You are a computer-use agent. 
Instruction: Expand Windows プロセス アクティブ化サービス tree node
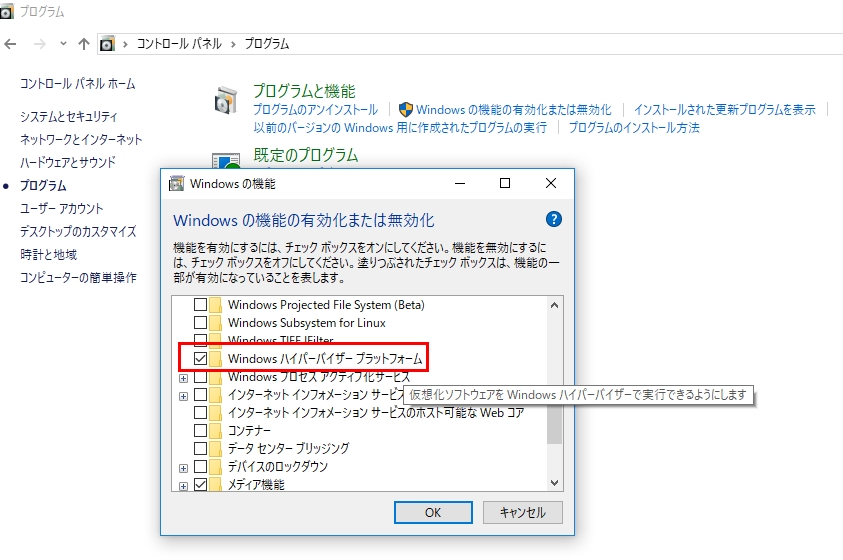183,378
